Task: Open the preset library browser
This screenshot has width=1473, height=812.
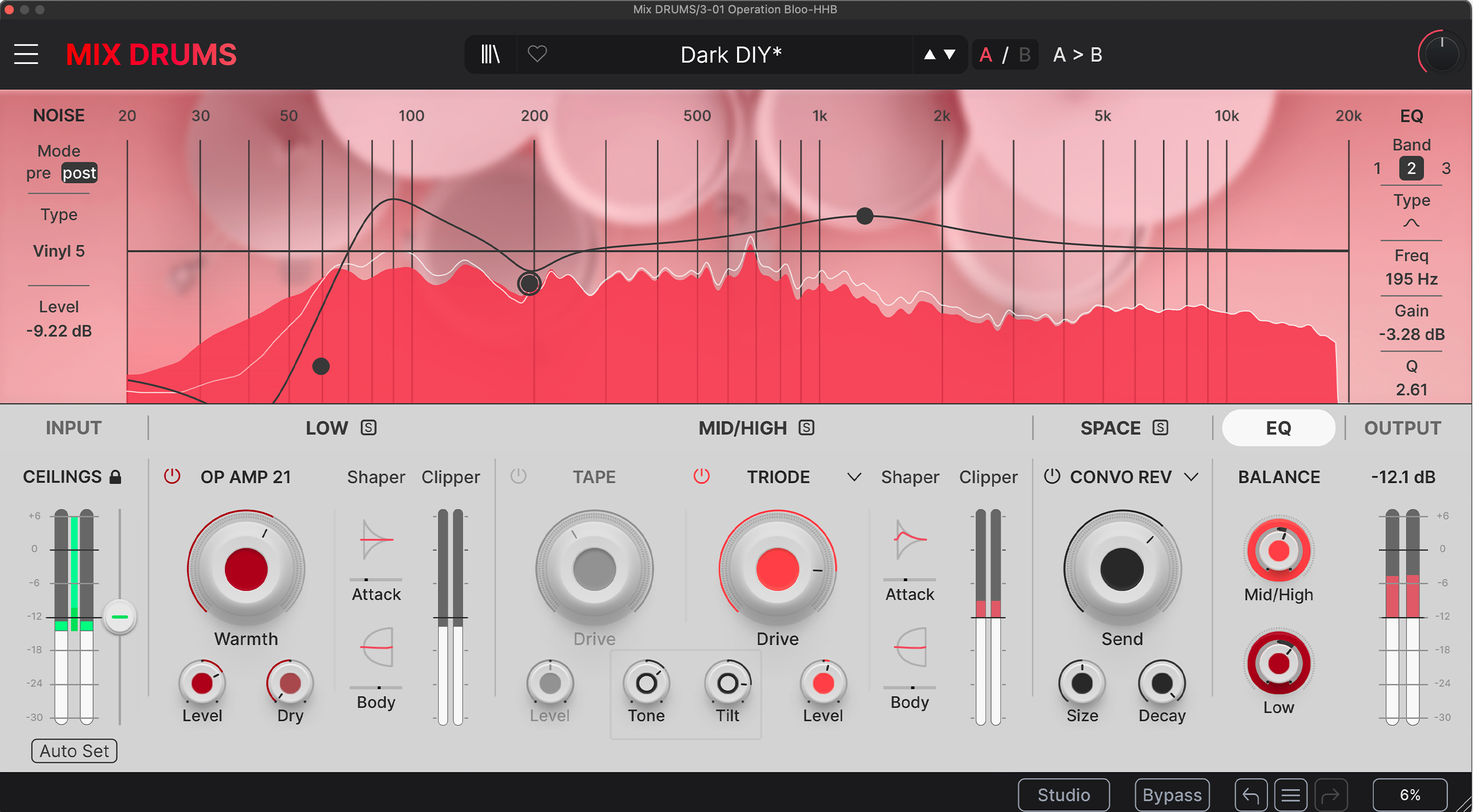Action: click(x=490, y=54)
